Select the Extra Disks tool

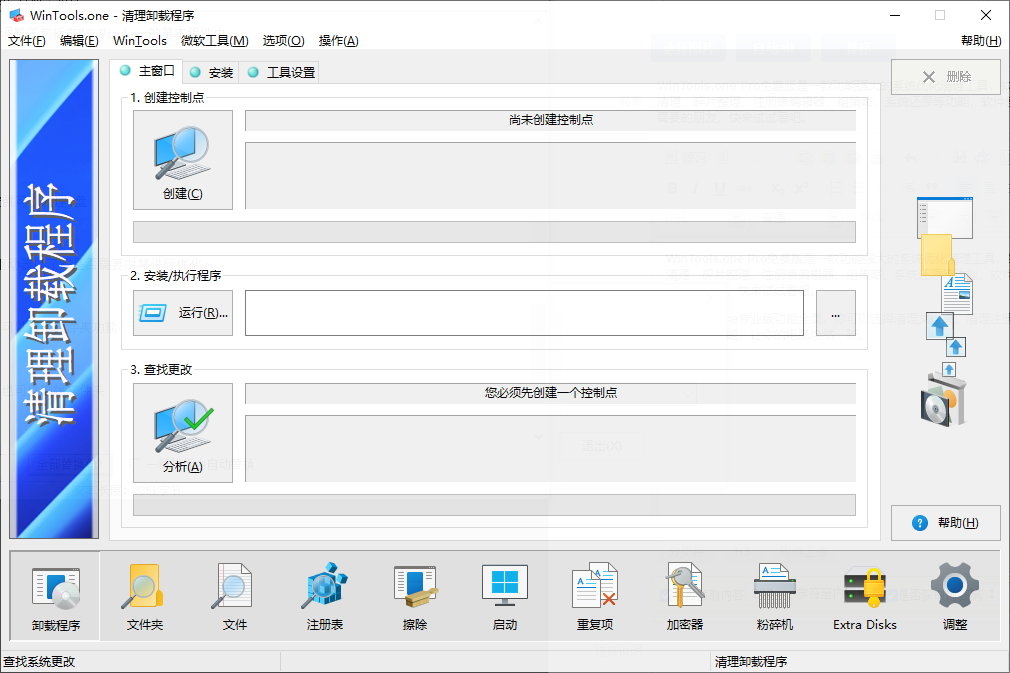click(864, 595)
